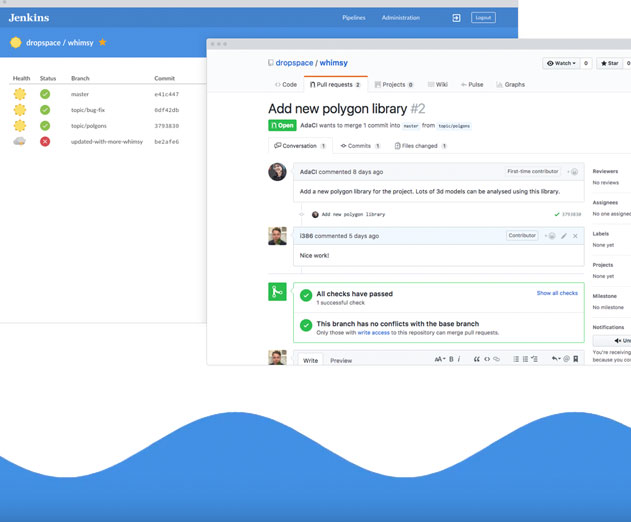Open the text size AA dropdown

pos(439,359)
